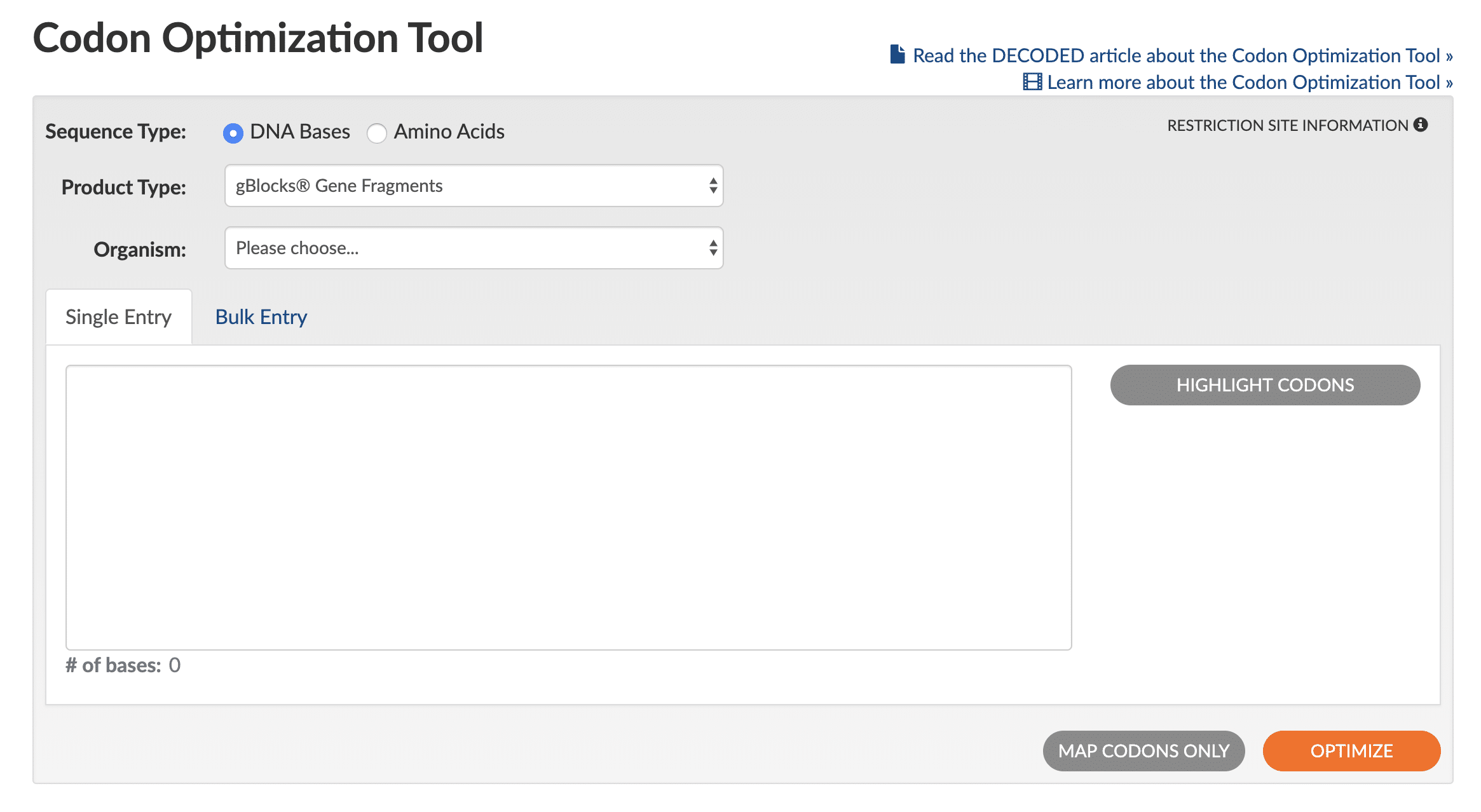Click the restriction site info circle icon
1481x812 pixels.
tap(1421, 125)
